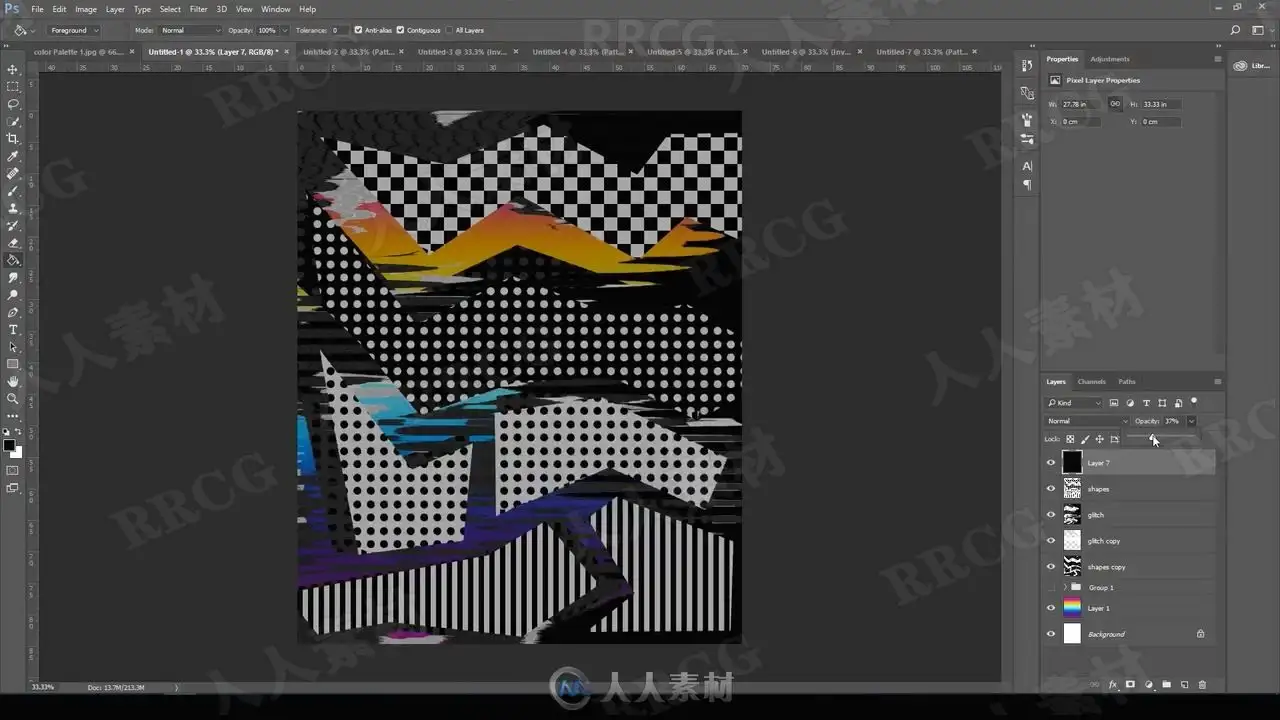Open the tool preset picker arrow

pyautogui.click(x=33, y=30)
